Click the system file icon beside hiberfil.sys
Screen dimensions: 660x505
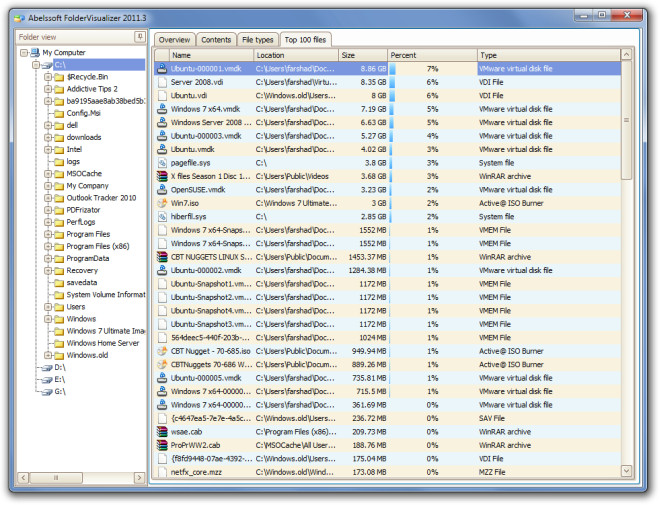[162, 217]
